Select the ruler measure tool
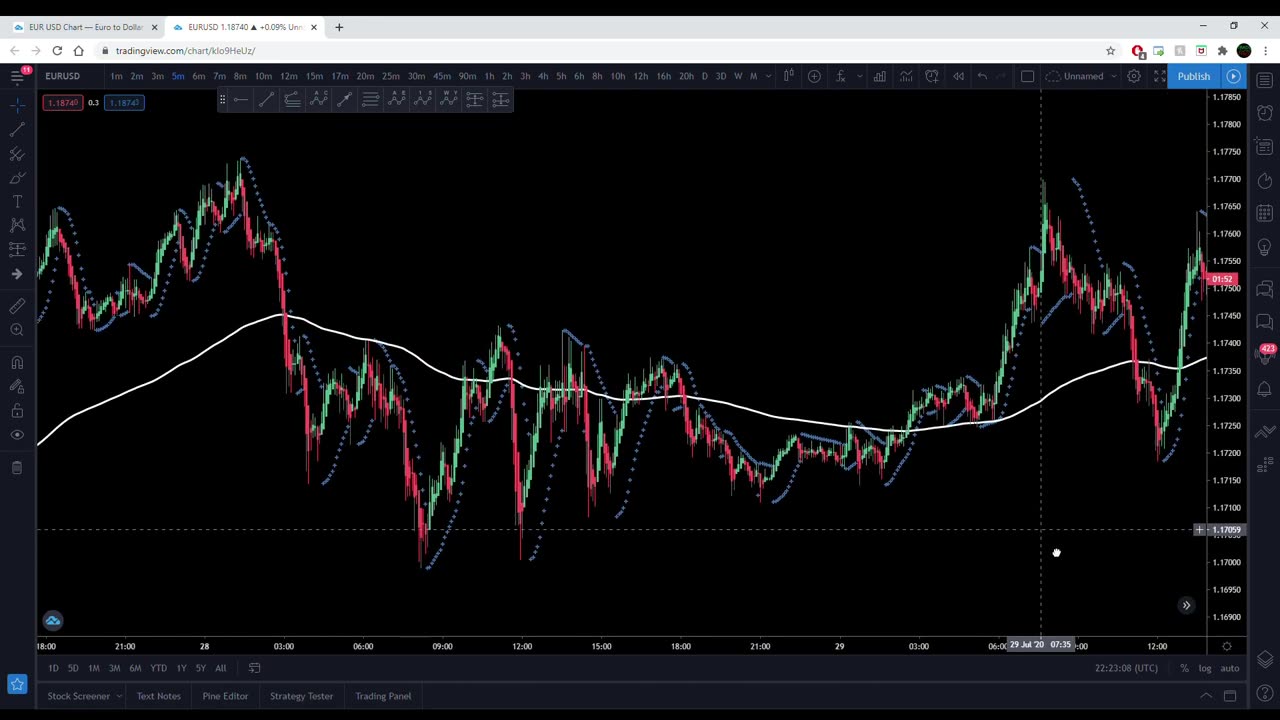This screenshot has height=720, width=1280. [17, 306]
